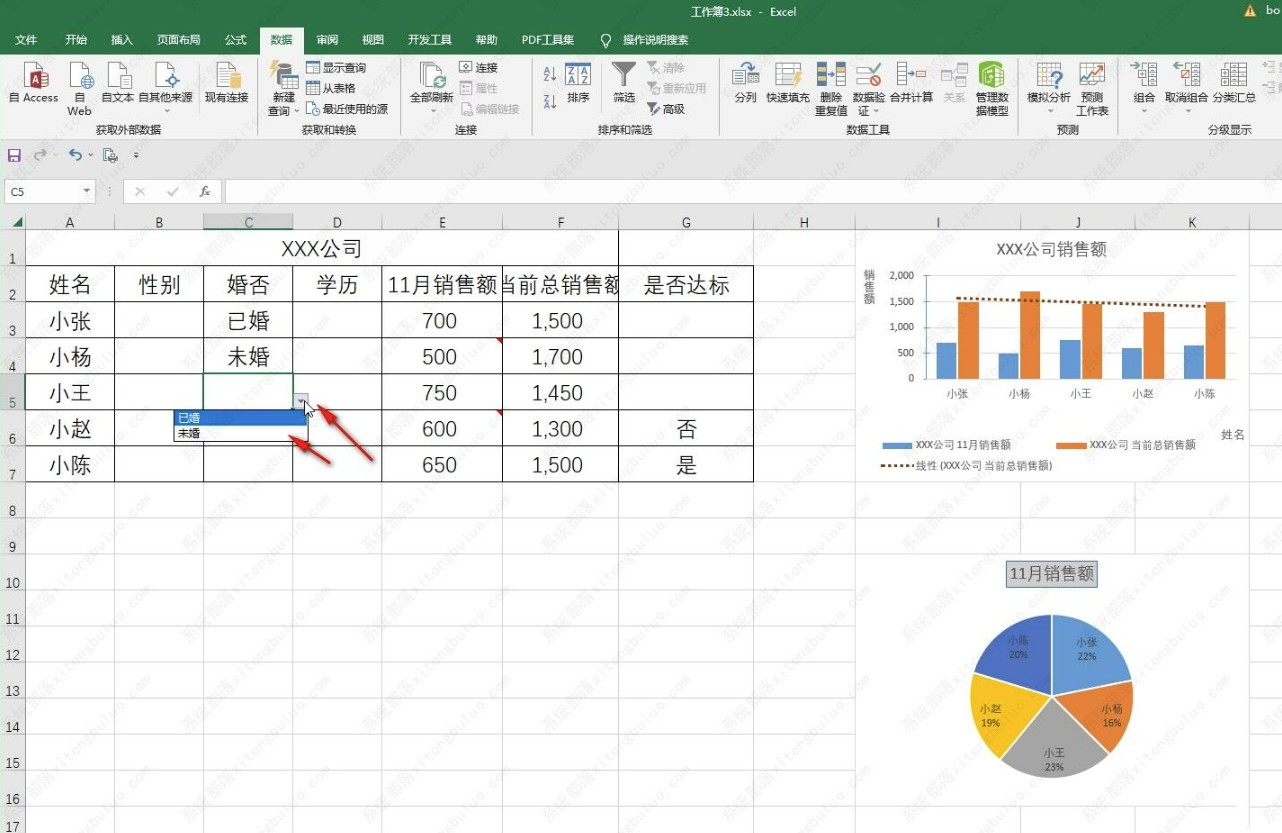
Task: Click the 从表格 from table button
Action: (331, 88)
